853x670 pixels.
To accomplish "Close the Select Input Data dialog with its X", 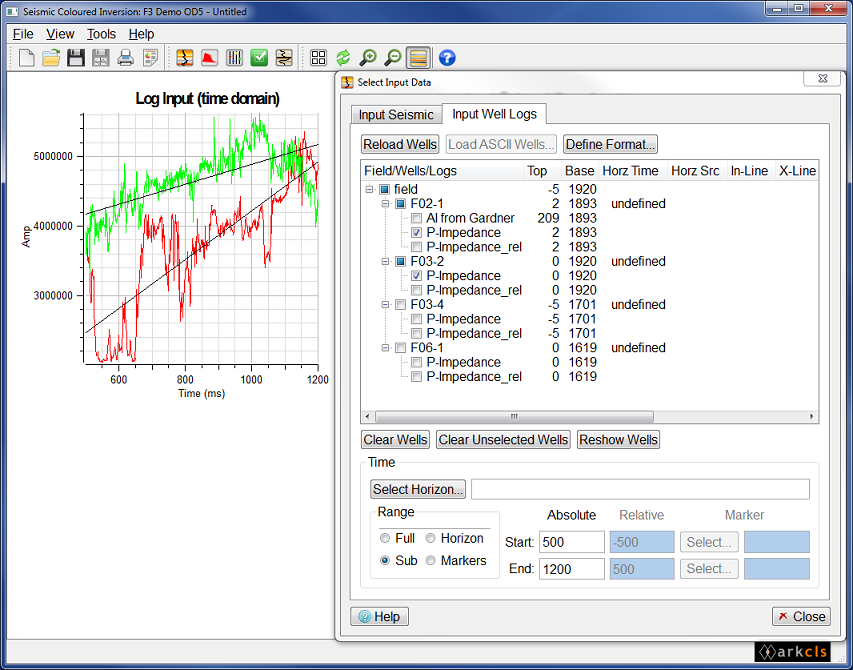I will [x=823, y=78].
